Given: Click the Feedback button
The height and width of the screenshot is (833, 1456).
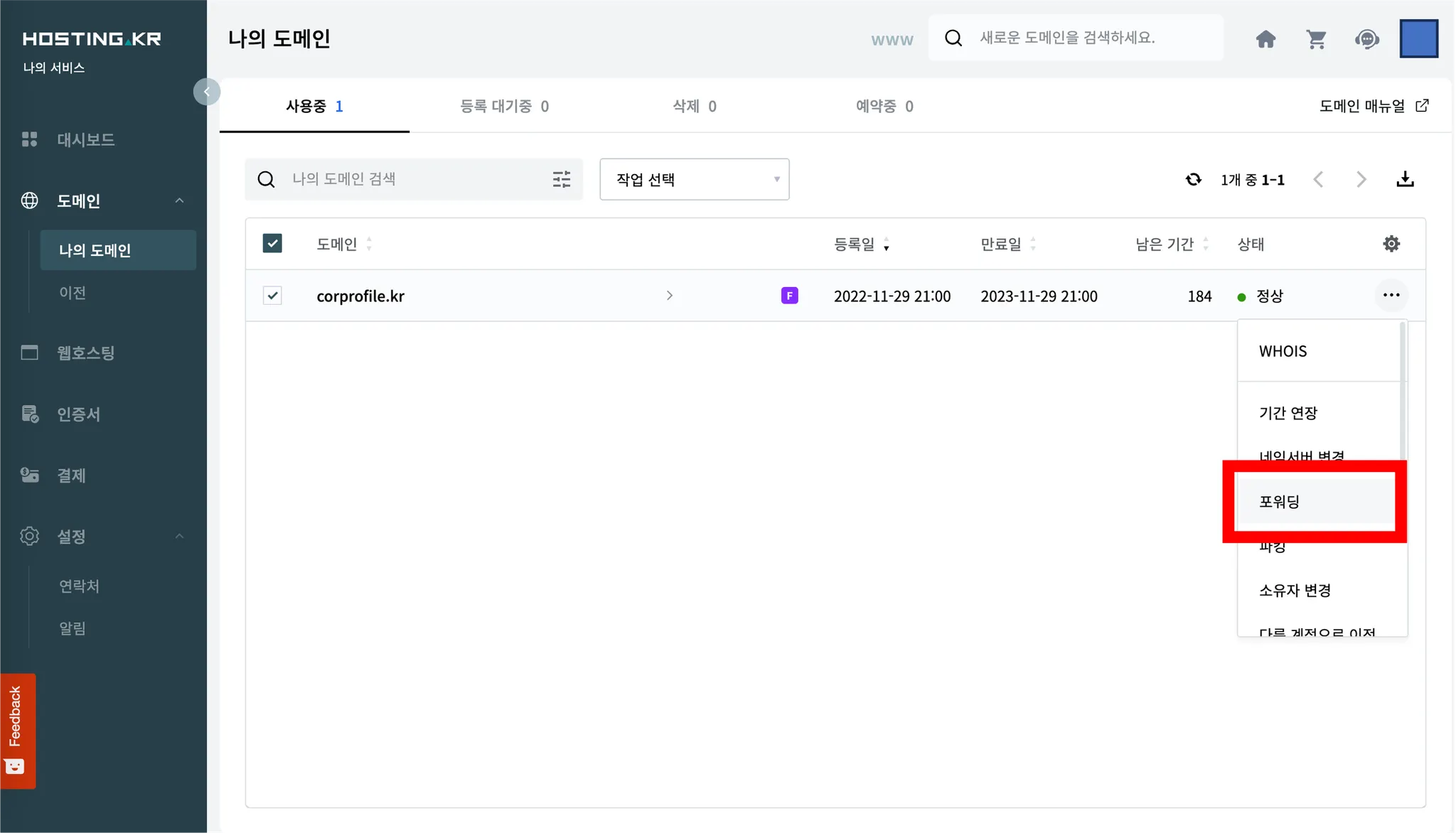Looking at the screenshot, I should pos(17,730).
